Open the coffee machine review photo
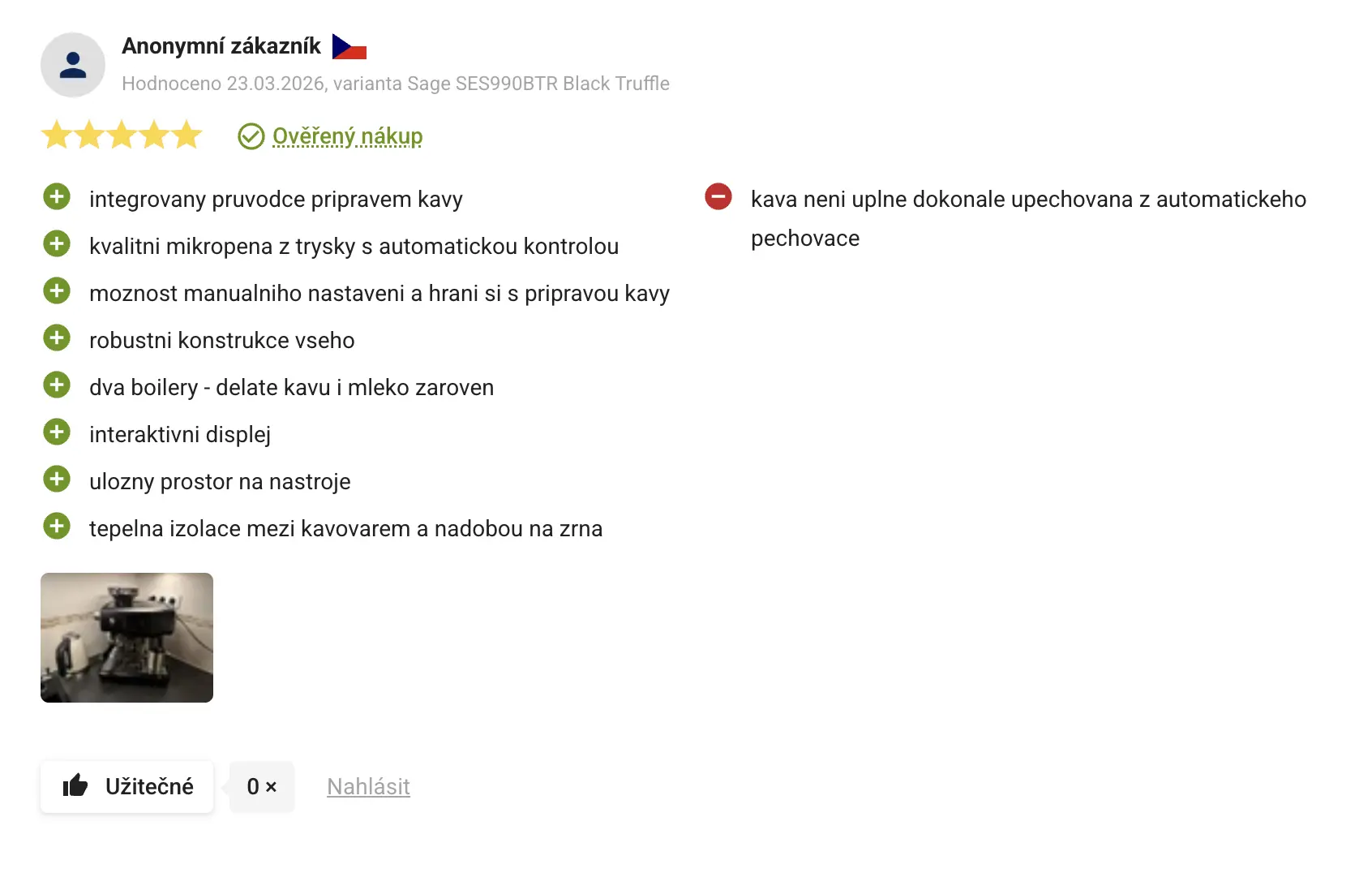1372x873 pixels. pyautogui.click(x=126, y=638)
